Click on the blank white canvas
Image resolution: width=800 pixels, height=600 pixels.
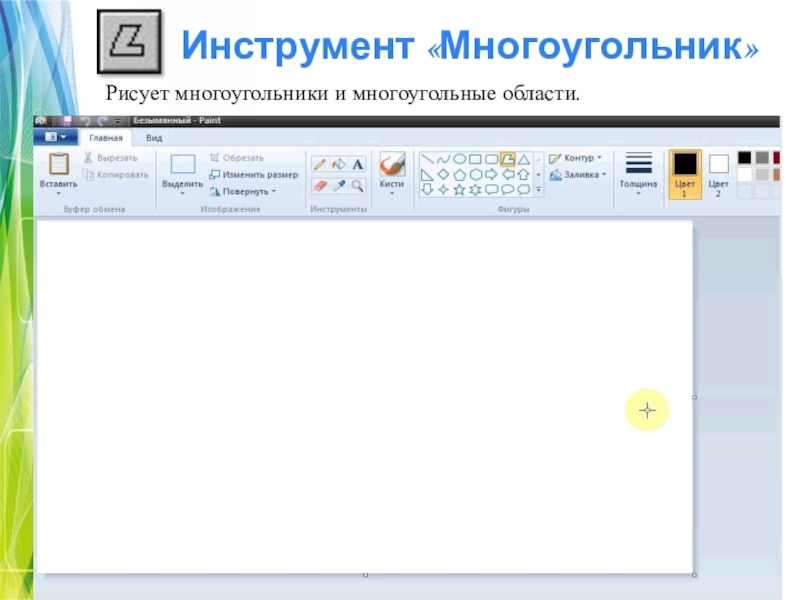point(365,396)
